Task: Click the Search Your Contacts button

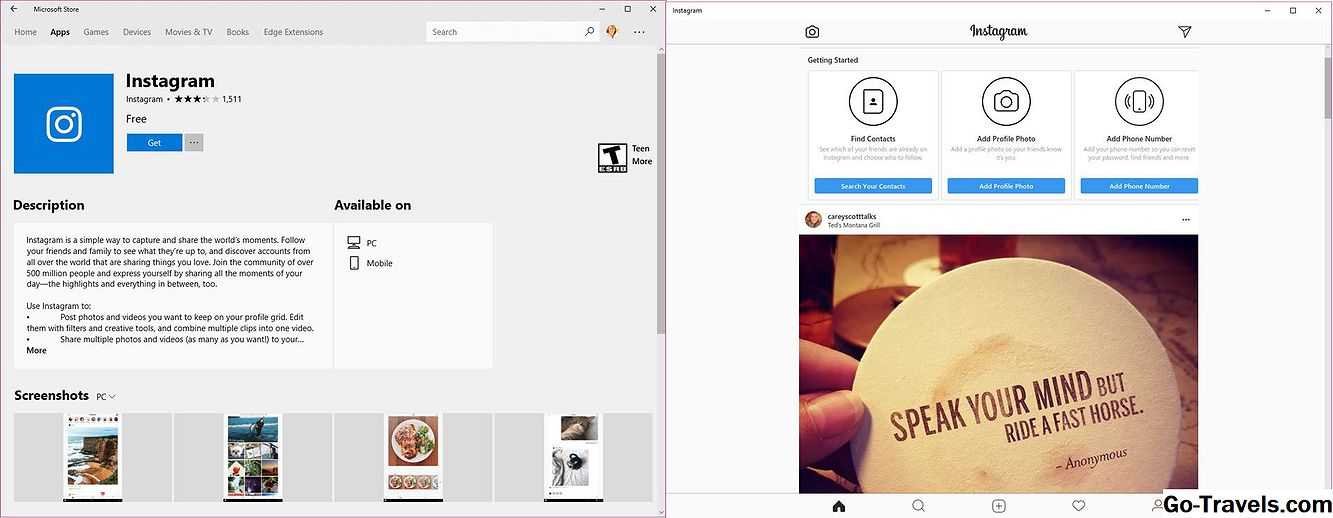Action: coord(873,186)
